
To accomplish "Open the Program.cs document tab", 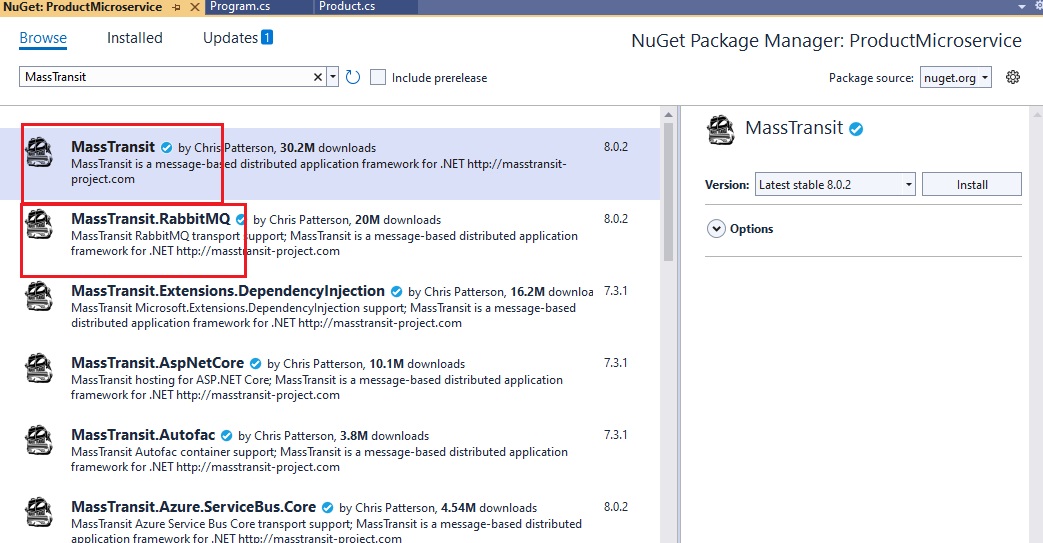I will coord(240,7).
